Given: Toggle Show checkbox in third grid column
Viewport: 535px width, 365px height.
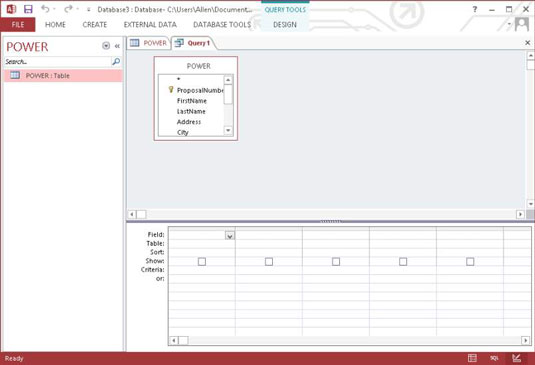Looking at the screenshot, I should point(336,262).
